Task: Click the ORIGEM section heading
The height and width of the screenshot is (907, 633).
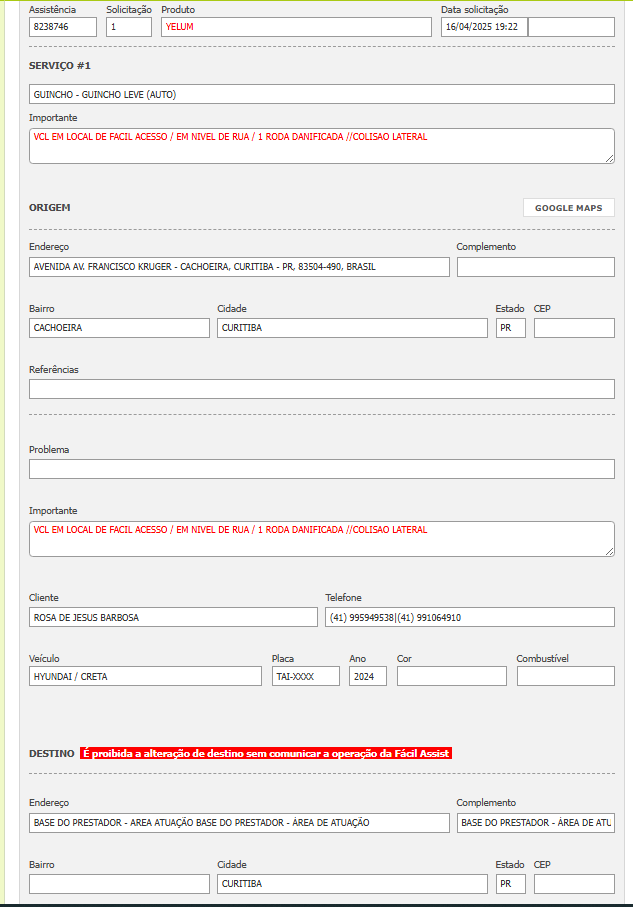Action: [50, 208]
